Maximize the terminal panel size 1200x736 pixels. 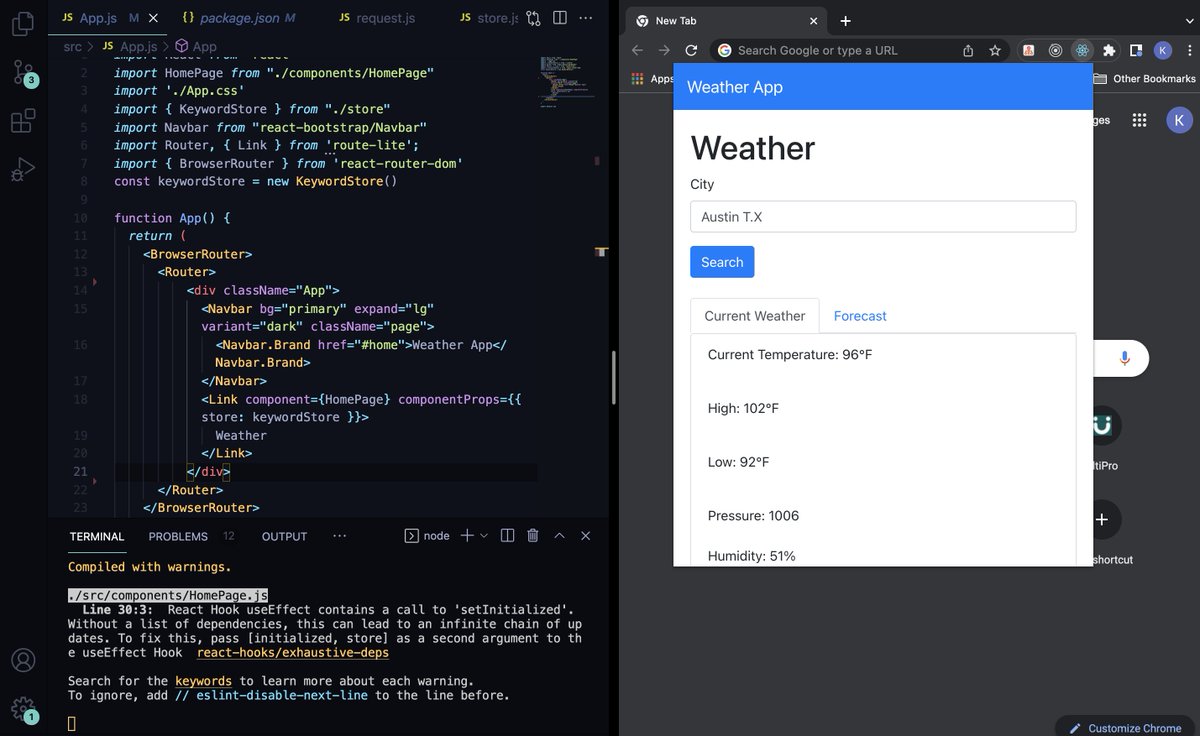(560, 536)
